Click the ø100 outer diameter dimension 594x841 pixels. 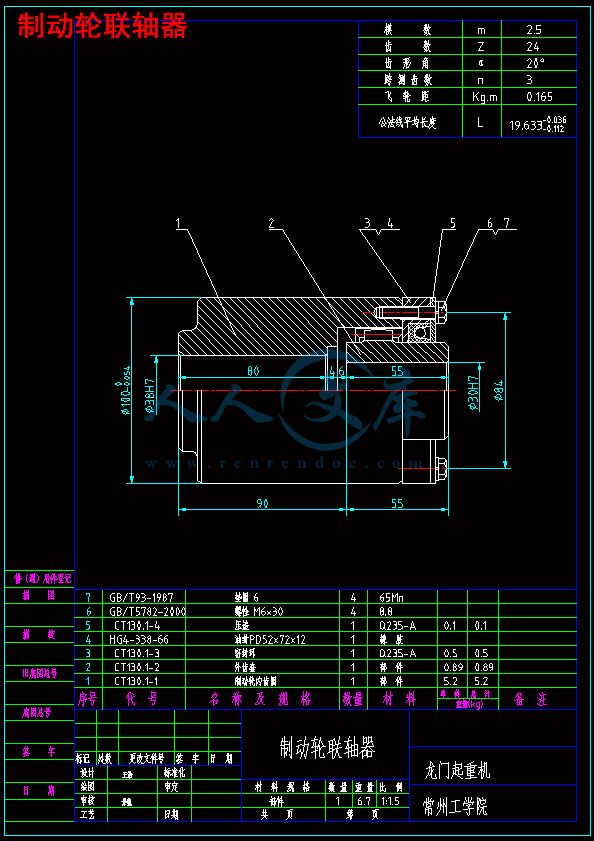pyautogui.click(x=127, y=390)
